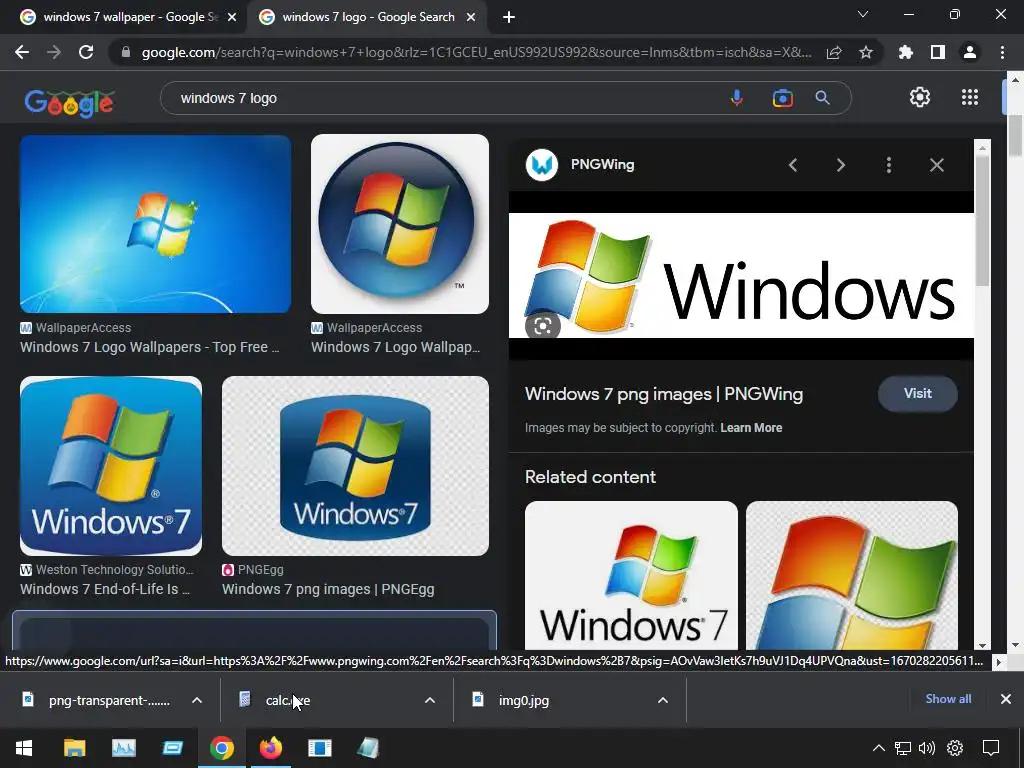Screen dimensions: 1024x768
Task: Click the preview panel scrollbar thumb
Action: click(982, 219)
